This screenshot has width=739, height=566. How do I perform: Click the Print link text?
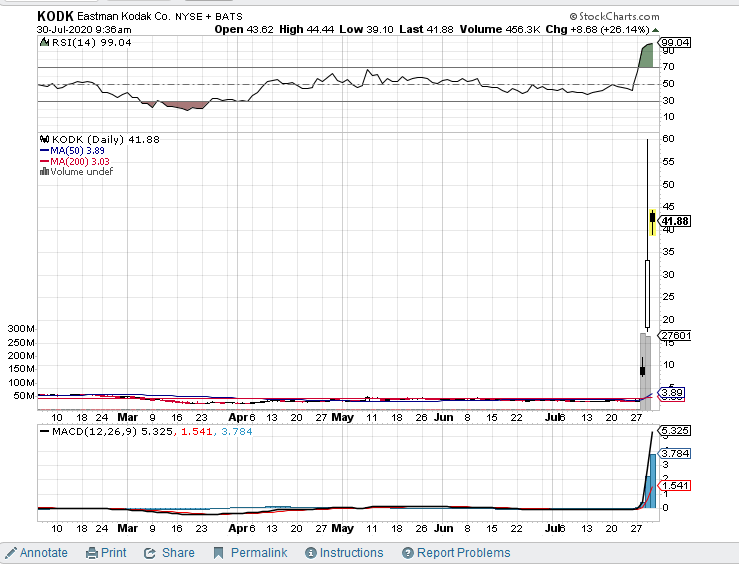[113, 553]
